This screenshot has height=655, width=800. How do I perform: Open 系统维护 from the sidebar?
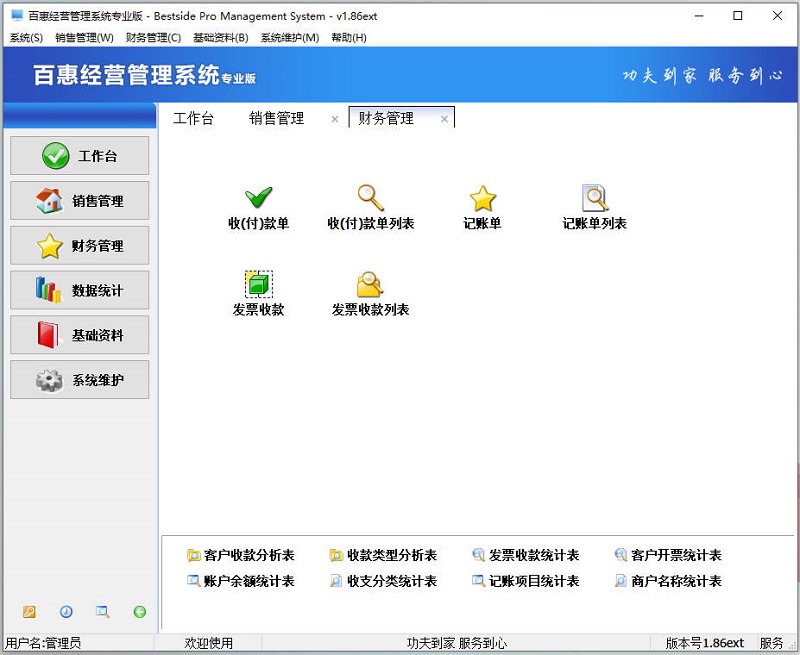tap(79, 380)
